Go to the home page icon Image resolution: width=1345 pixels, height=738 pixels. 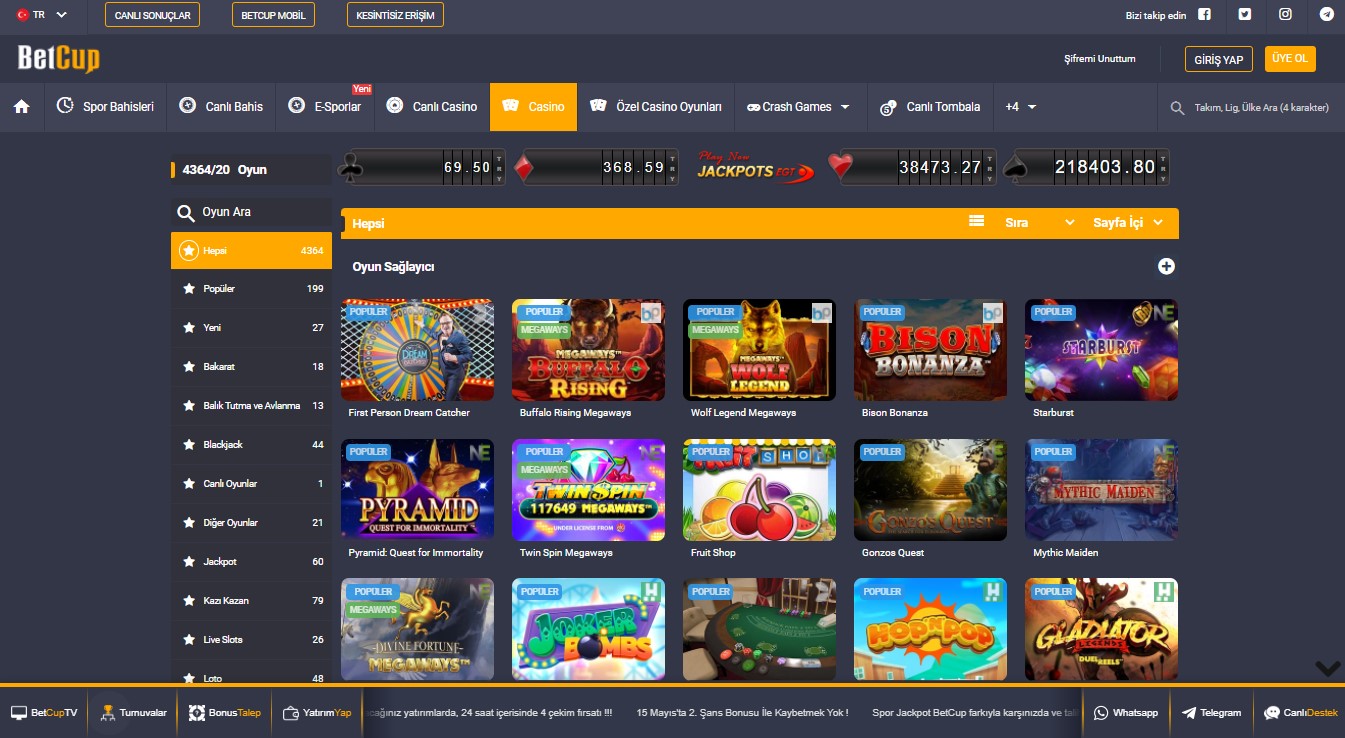click(x=22, y=107)
